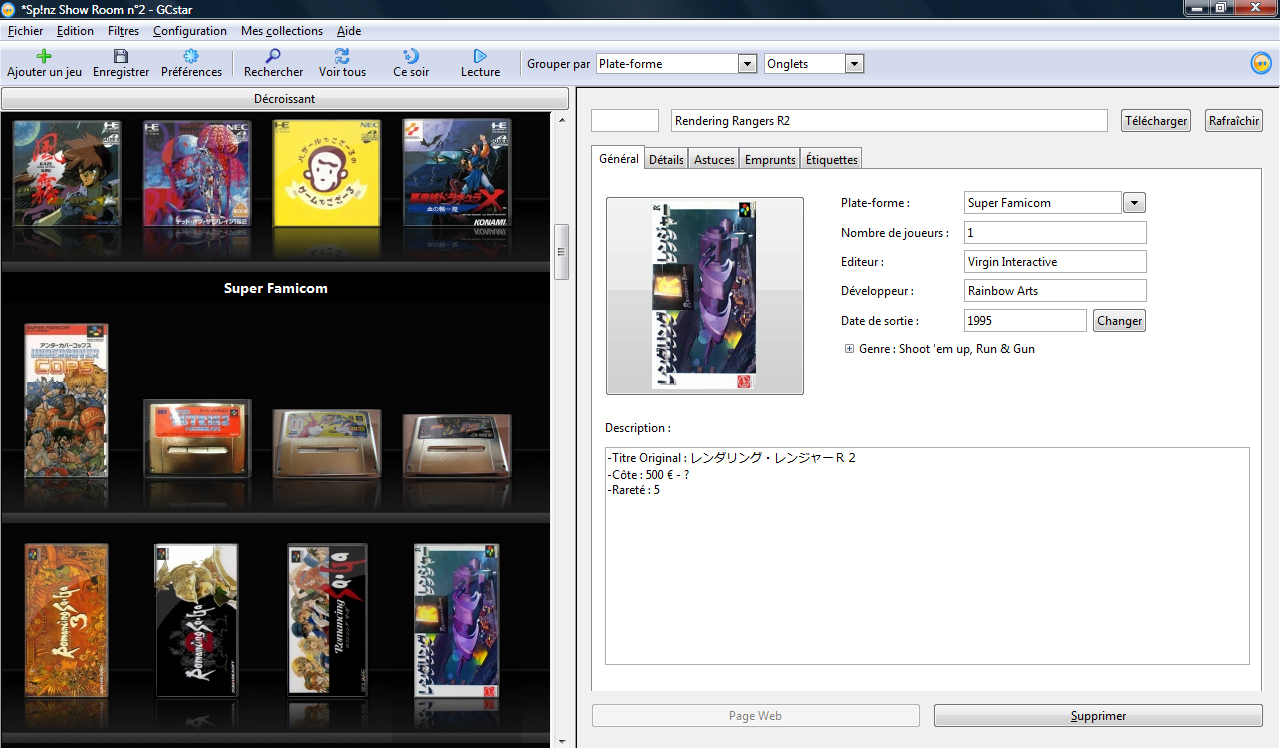The width and height of the screenshot is (1280, 748).
Task: Click the Développeur Rainbow Arts field
Action: click(x=1055, y=291)
